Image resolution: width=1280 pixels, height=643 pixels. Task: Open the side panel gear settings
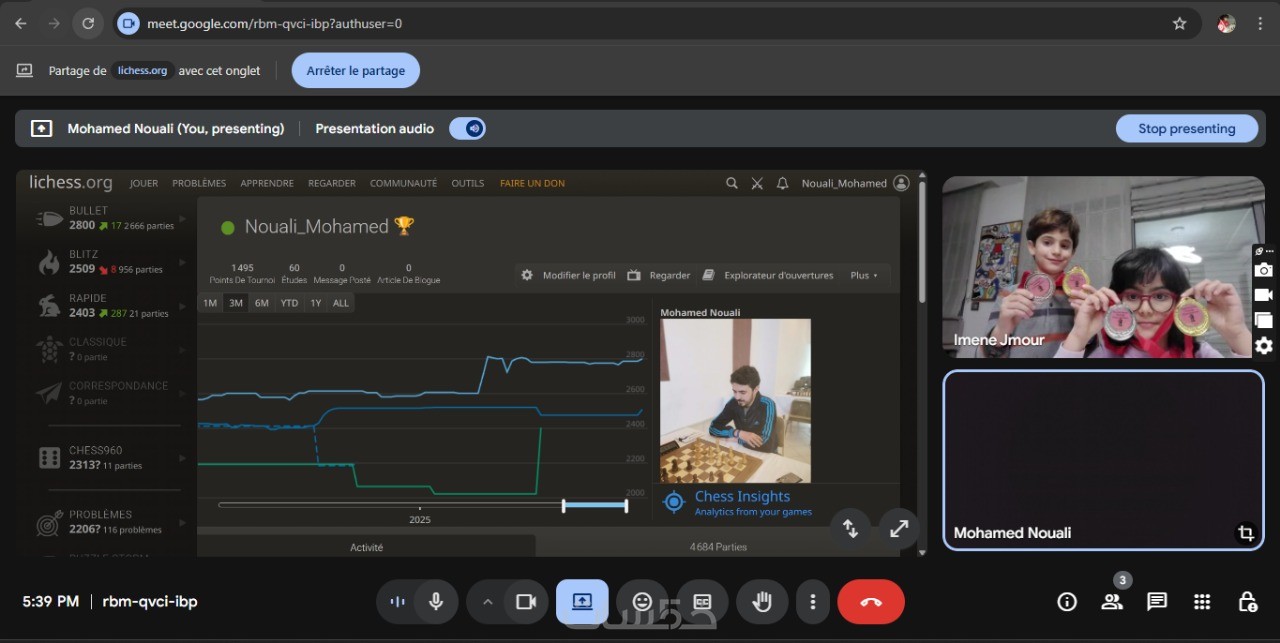1264,346
